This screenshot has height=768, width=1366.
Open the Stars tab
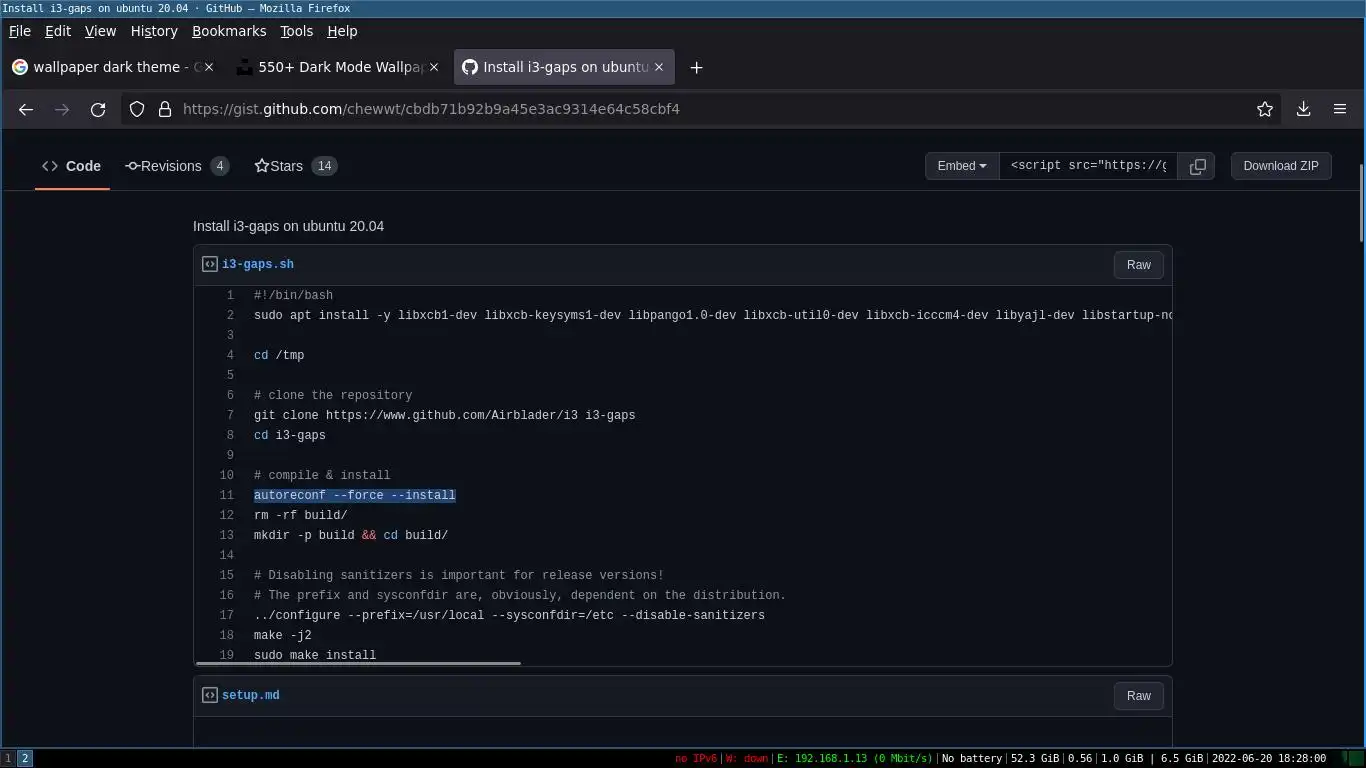point(295,166)
